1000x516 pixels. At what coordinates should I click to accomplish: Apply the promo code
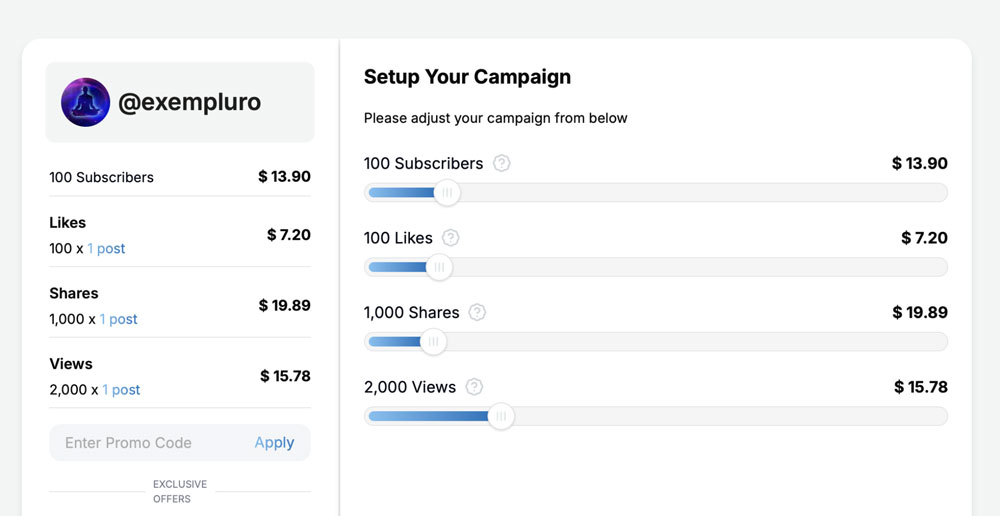pyautogui.click(x=274, y=443)
